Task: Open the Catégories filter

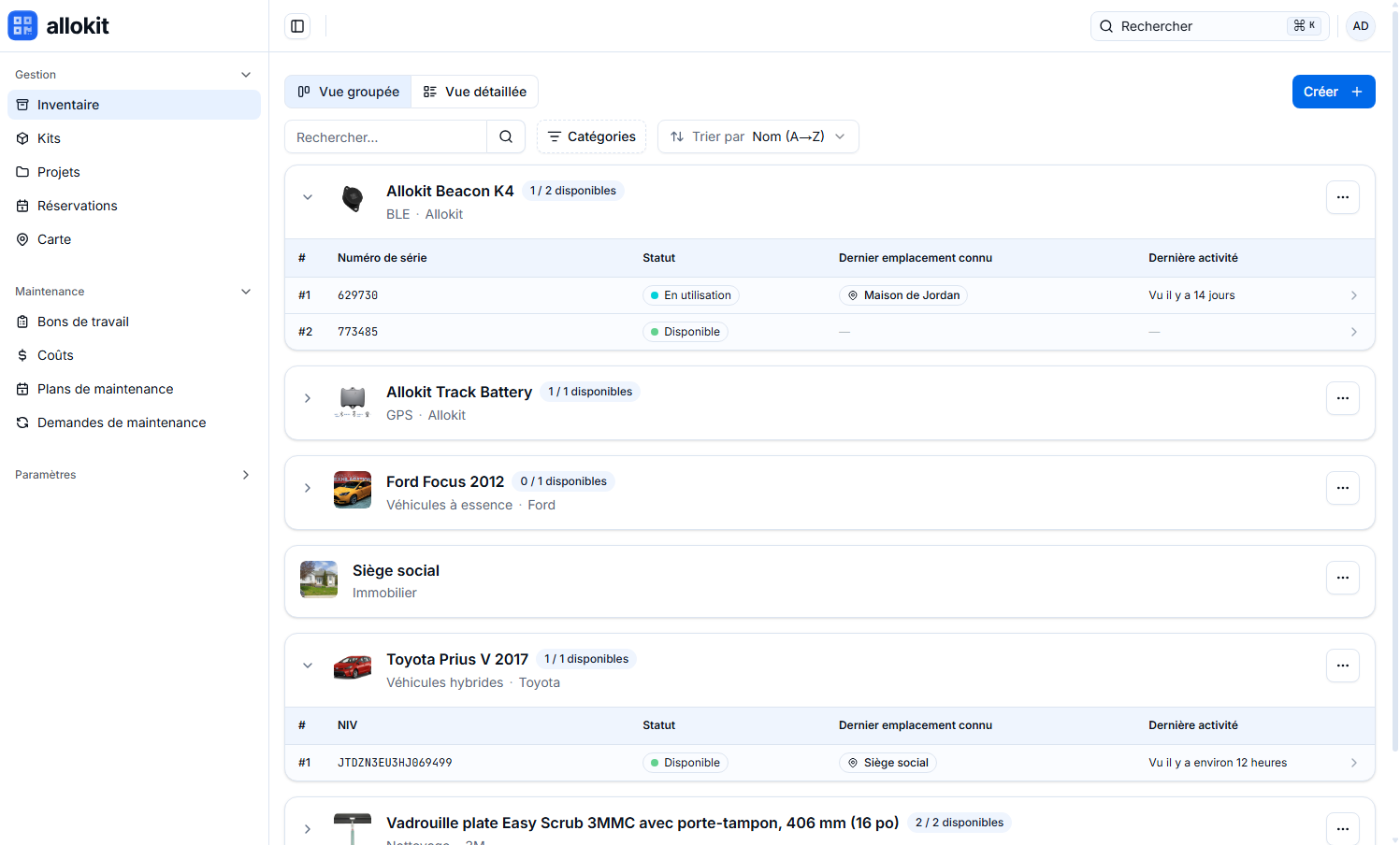Action: [x=591, y=136]
